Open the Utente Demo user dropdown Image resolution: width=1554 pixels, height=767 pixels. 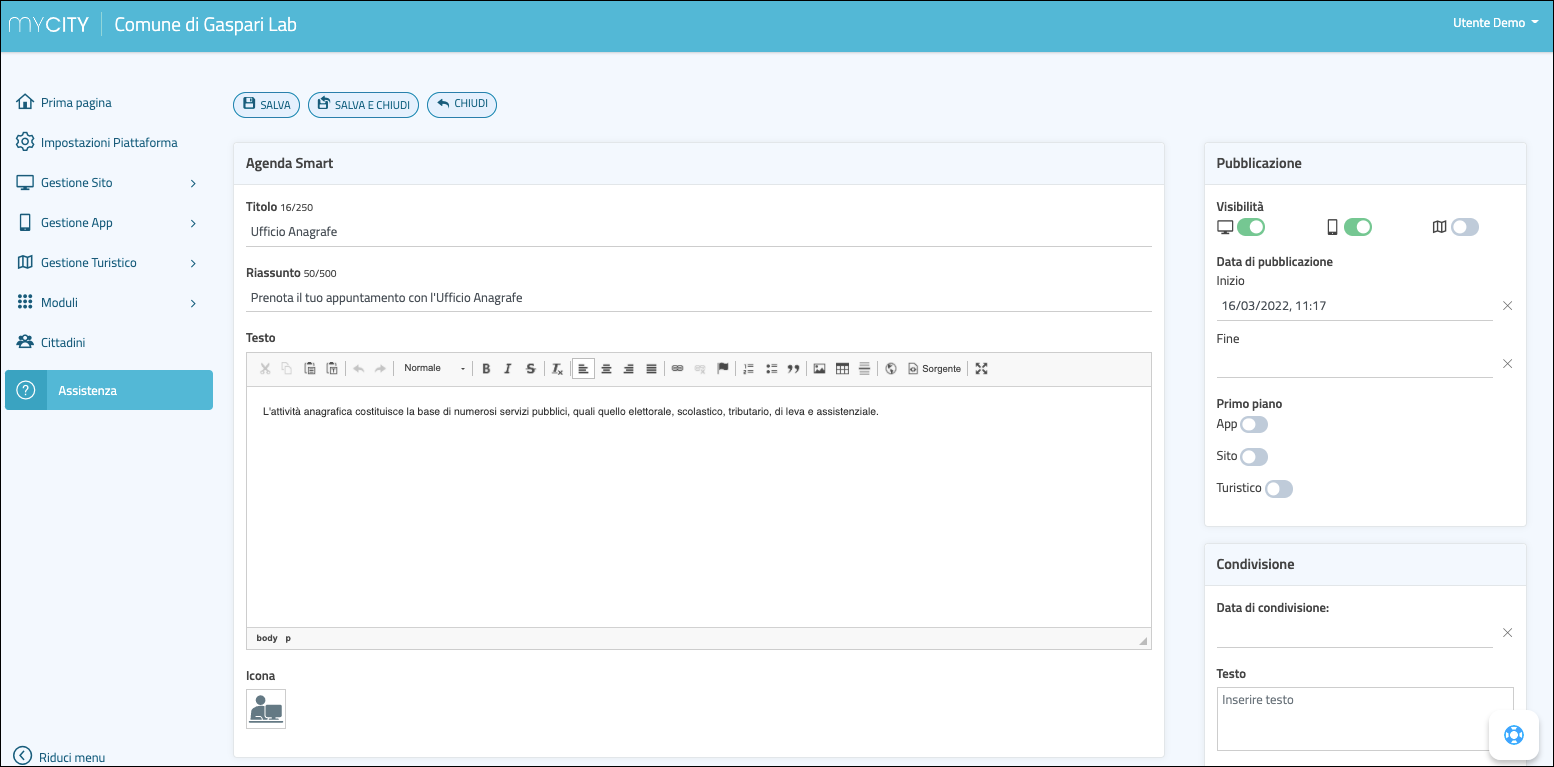tap(1495, 23)
